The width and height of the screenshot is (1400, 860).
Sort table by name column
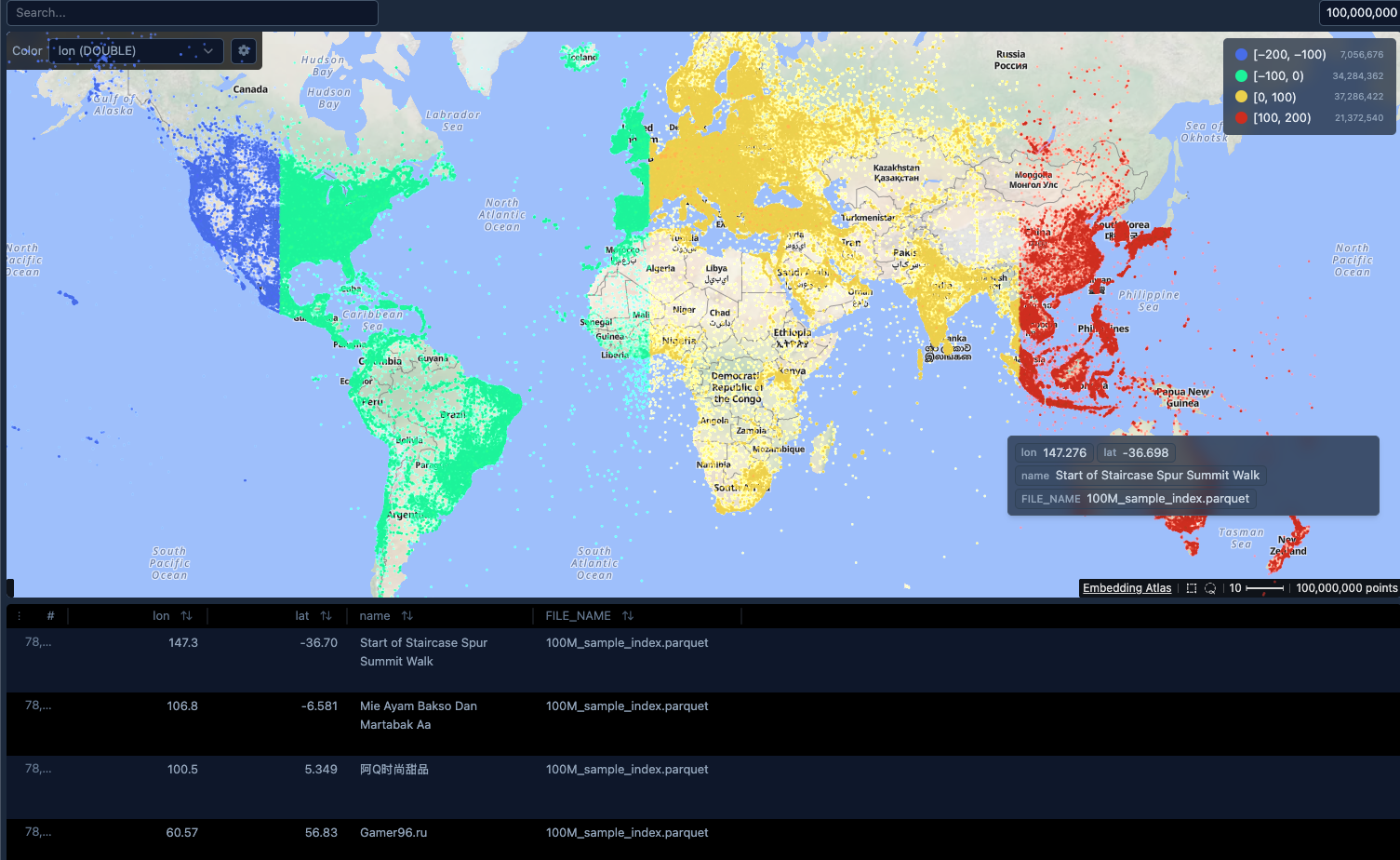[x=407, y=616]
